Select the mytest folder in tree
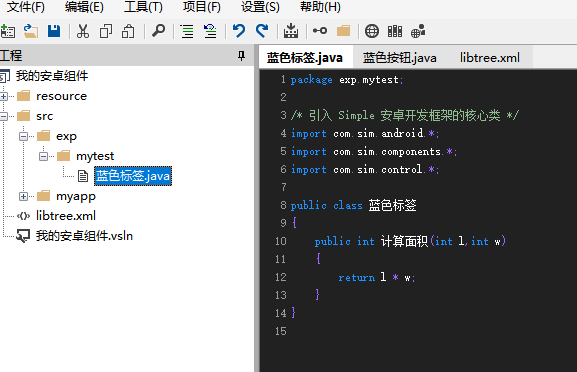Image resolution: width=577 pixels, height=372 pixels. [x=95, y=156]
